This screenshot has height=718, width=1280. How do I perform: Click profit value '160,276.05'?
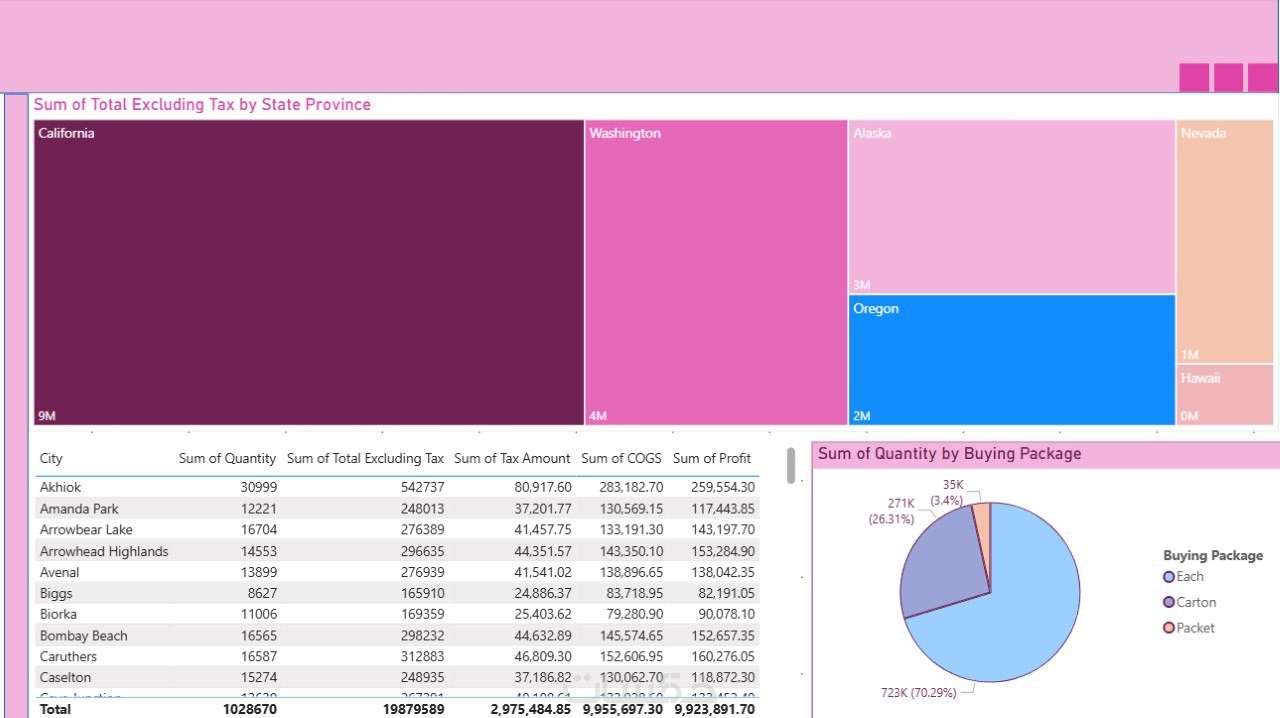pos(723,657)
